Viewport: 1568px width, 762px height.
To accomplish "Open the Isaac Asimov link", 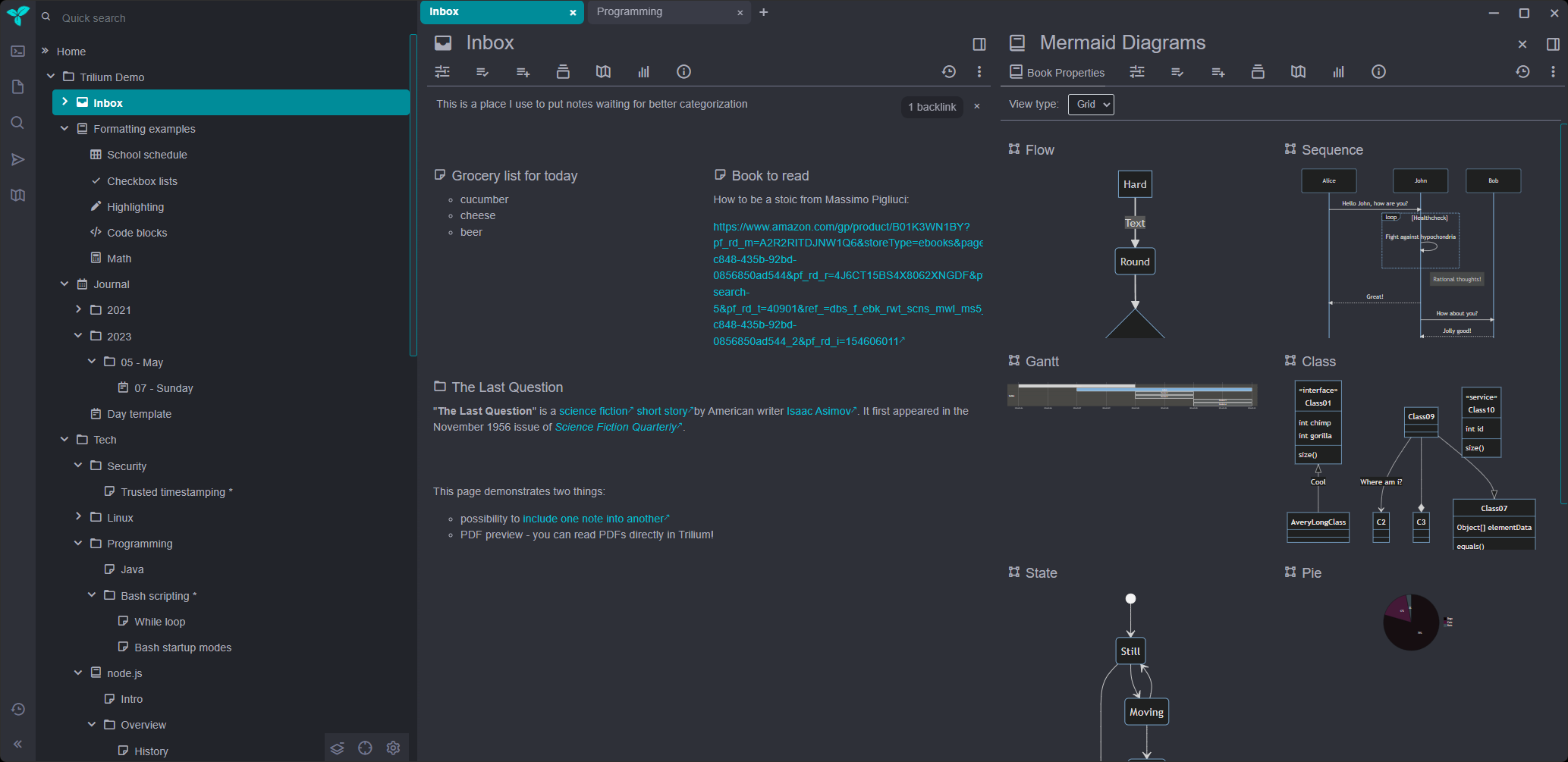I will (x=822, y=411).
